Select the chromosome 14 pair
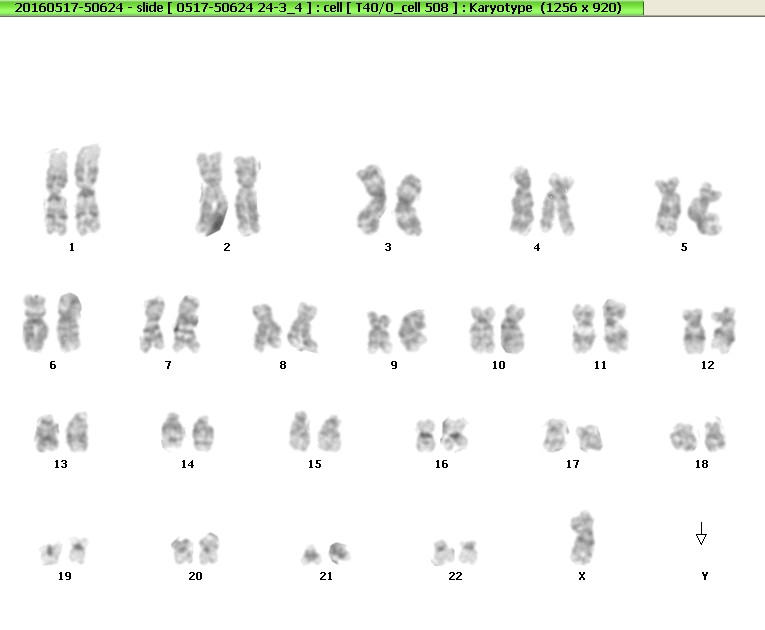The width and height of the screenshot is (765, 630). [187, 432]
